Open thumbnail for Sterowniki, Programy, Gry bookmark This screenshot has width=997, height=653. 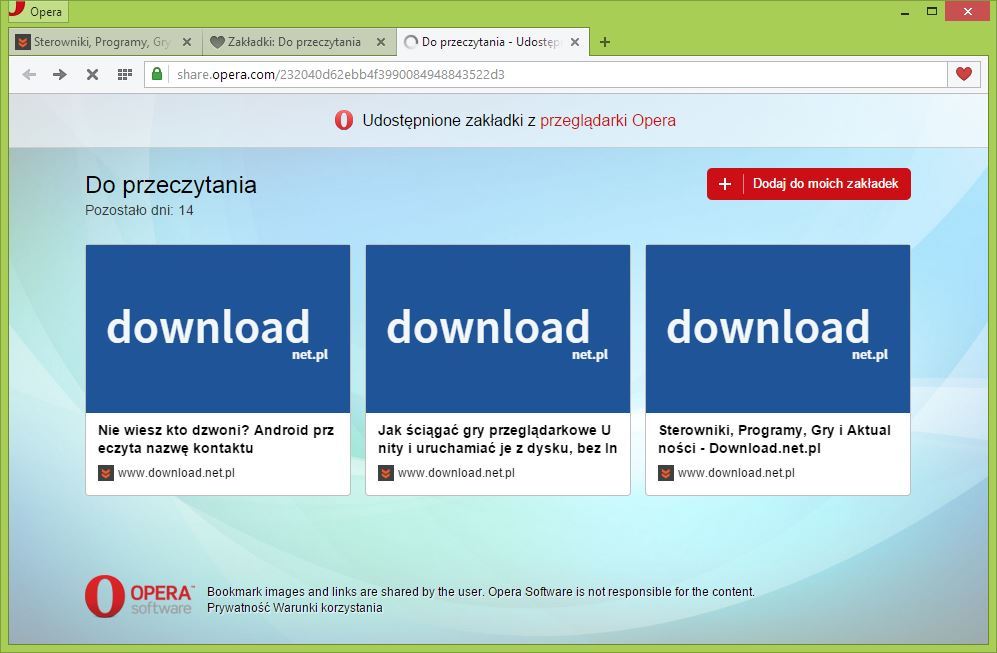[778, 329]
